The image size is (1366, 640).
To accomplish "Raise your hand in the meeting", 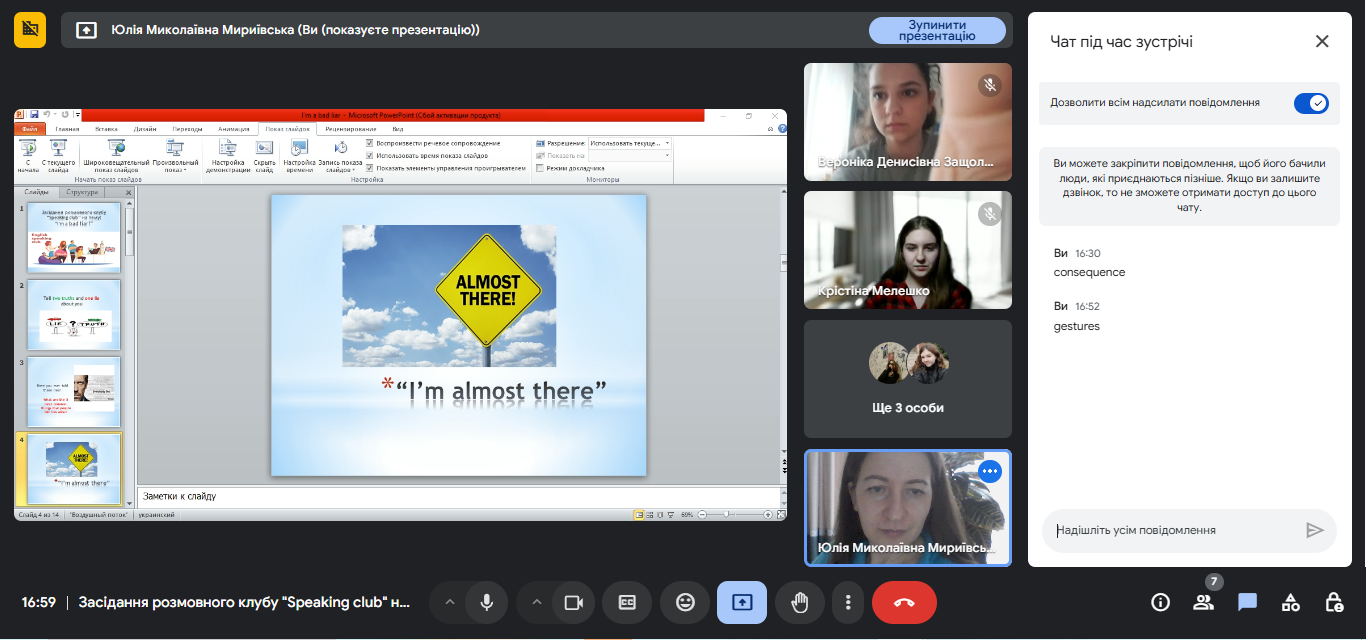I will coord(800,602).
